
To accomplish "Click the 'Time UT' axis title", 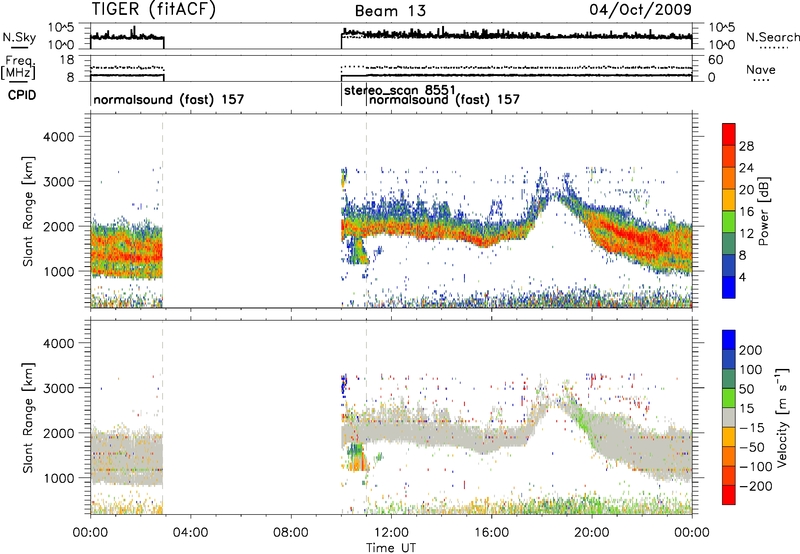I will coord(391,547).
